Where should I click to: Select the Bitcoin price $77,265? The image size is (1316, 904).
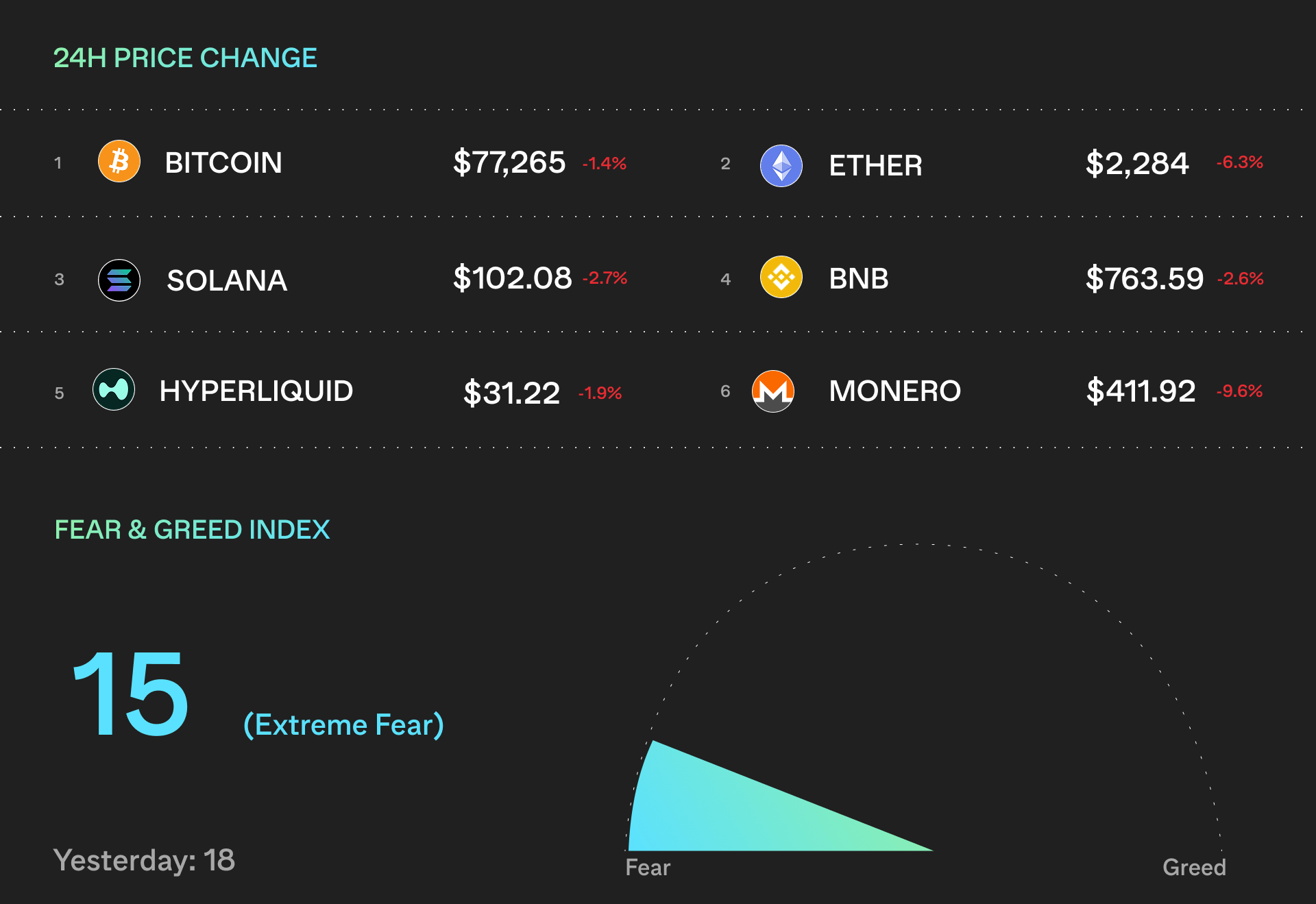coord(509,163)
